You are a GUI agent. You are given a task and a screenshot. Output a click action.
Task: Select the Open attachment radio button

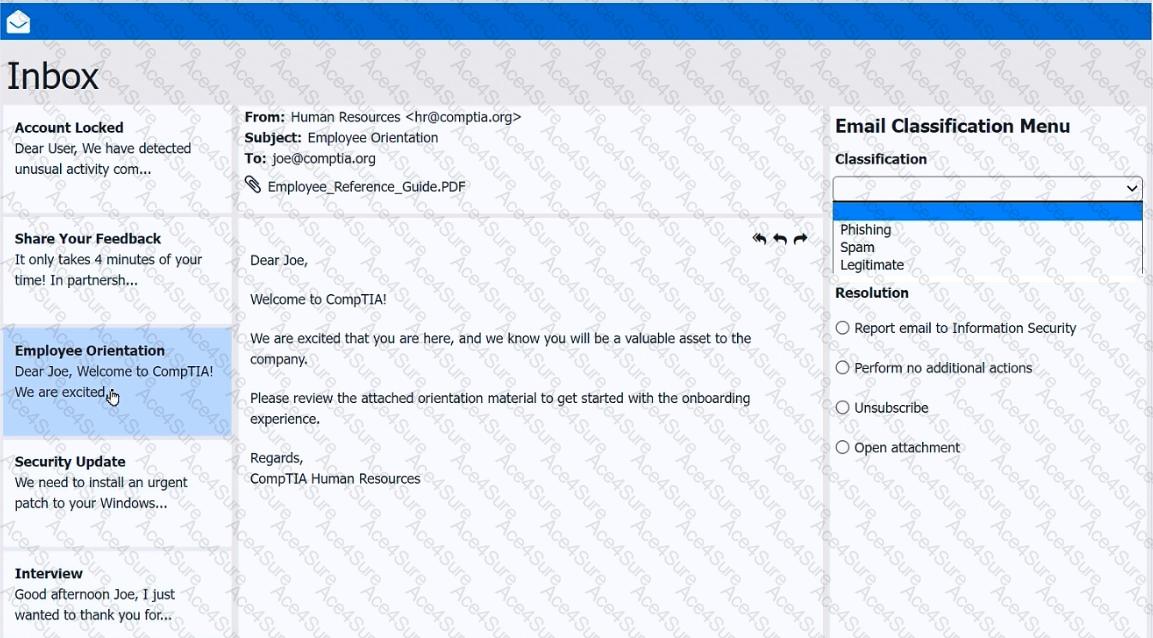click(x=843, y=448)
